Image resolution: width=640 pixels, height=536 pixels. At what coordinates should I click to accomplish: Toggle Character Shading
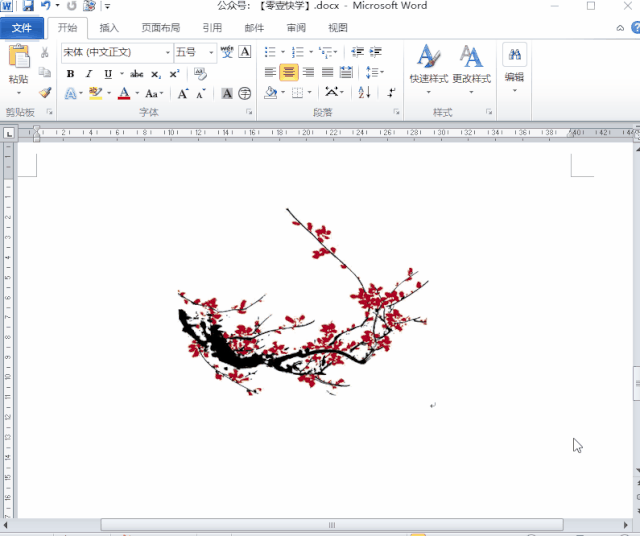pyautogui.click(x=227, y=93)
